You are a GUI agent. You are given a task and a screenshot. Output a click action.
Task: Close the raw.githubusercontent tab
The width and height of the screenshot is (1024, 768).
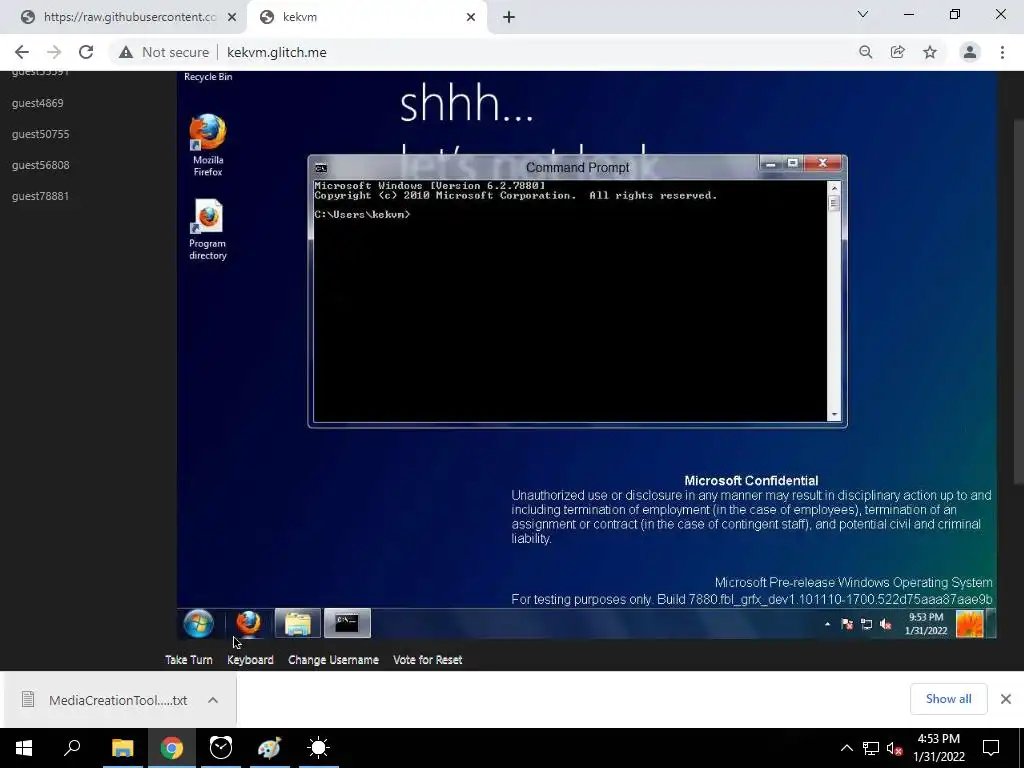click(232, 17)
